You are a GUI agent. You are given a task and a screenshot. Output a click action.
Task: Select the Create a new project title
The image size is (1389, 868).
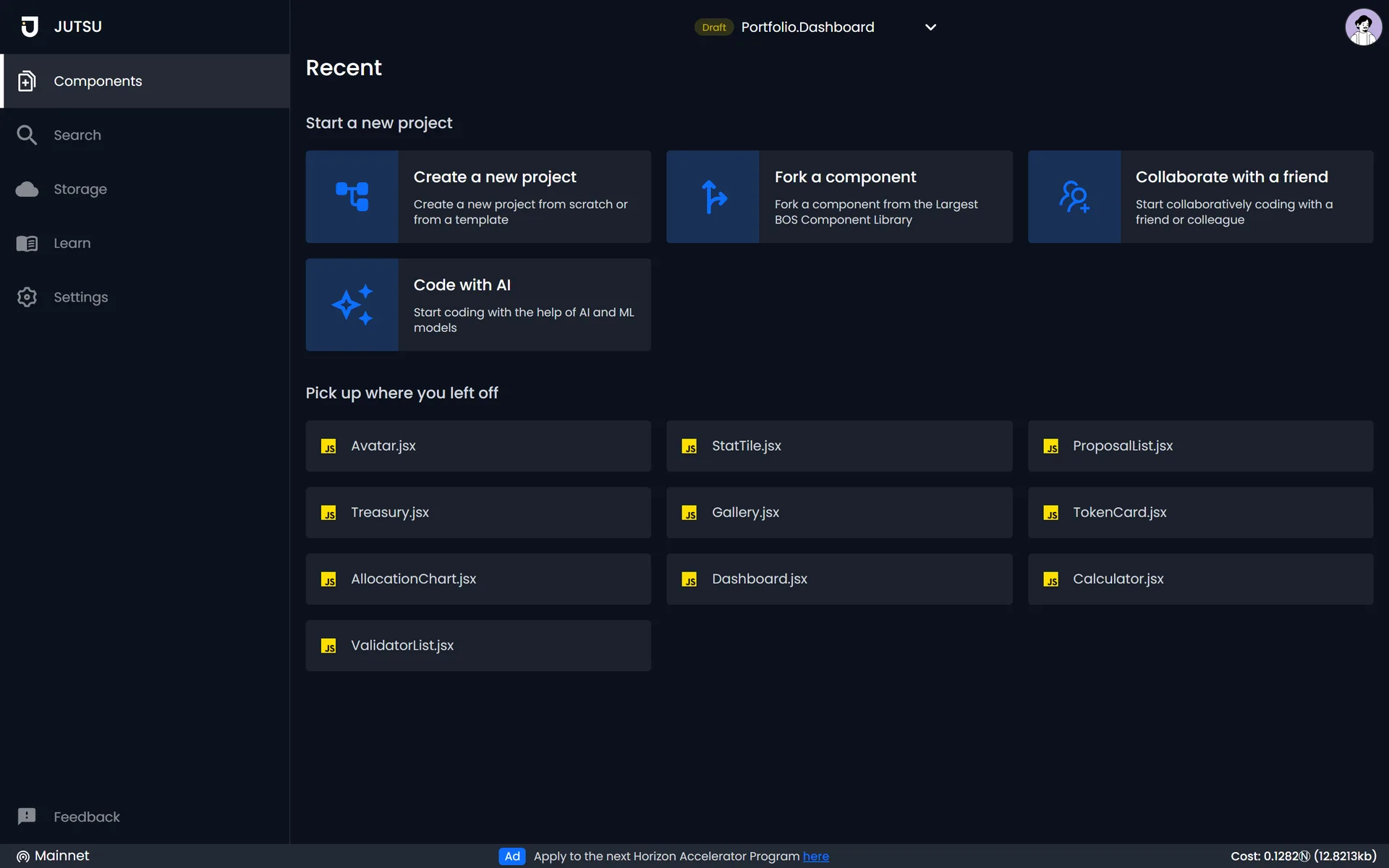pyautogui.click(x=495, y=177)
